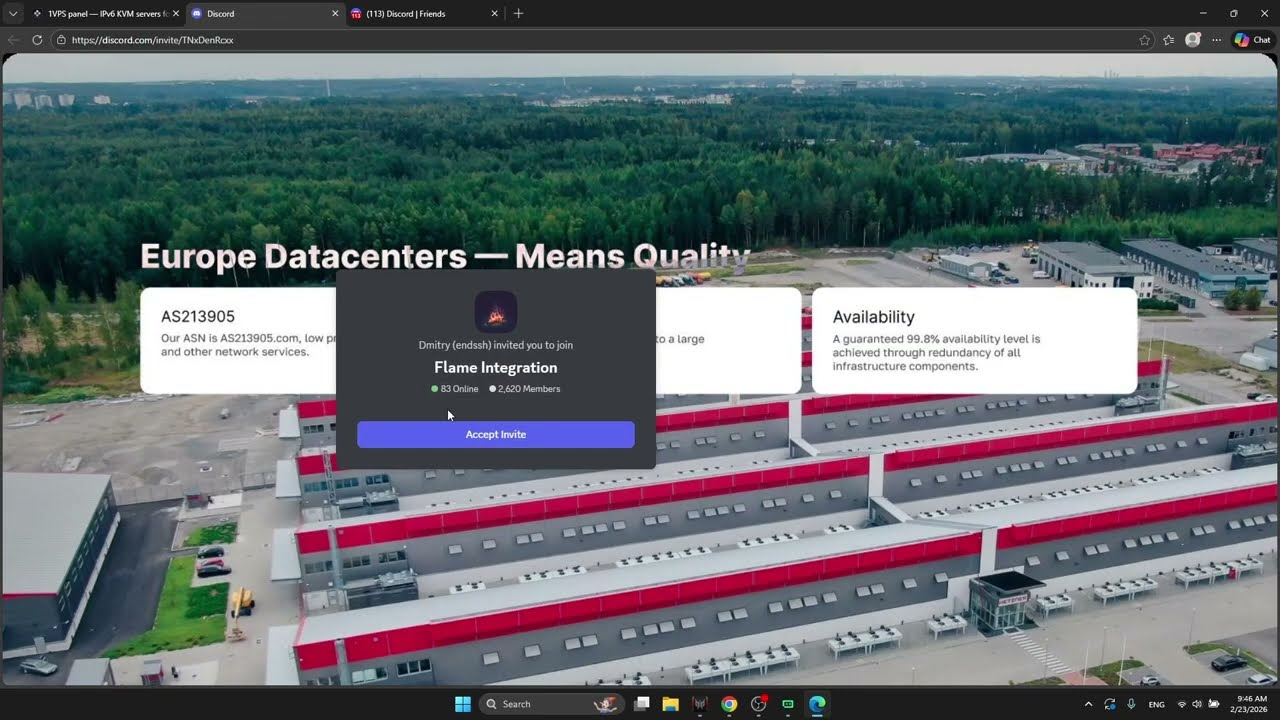Image resolution: width=1280 pixels, height=720 pixels.
Task: Open Task View on the taskbar
Action: (x=642, y=704)
